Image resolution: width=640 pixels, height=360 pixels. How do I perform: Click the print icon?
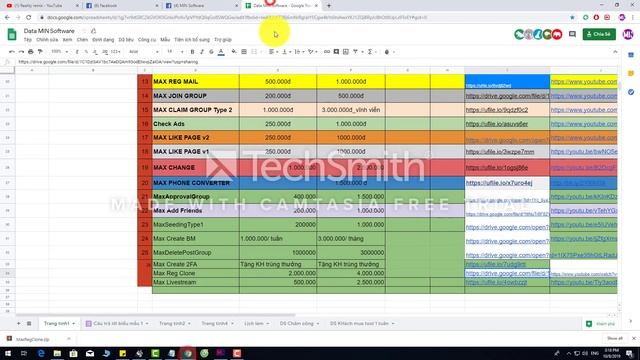31,52
